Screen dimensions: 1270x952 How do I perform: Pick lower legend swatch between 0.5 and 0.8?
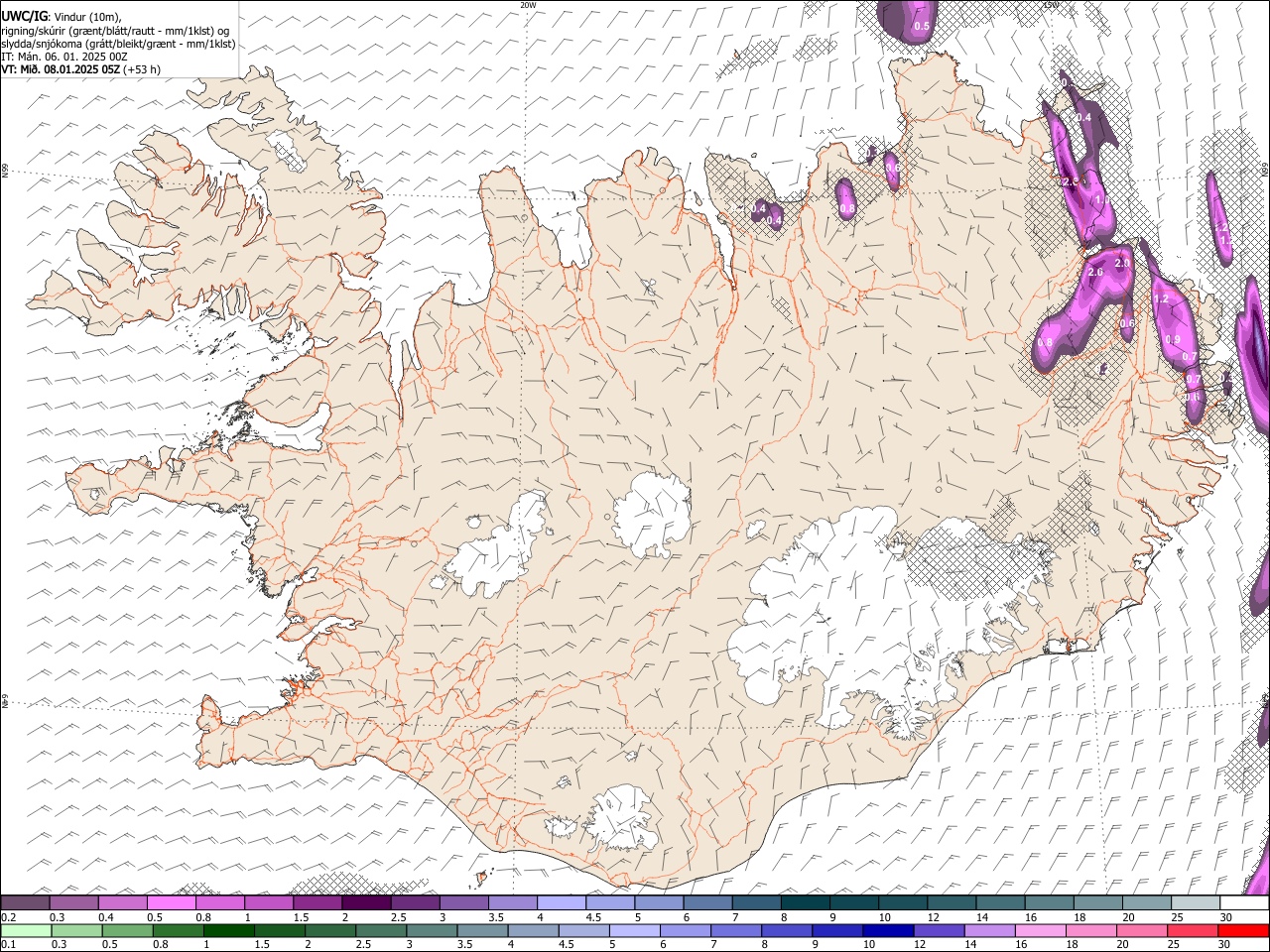click(x=127, y=930)
